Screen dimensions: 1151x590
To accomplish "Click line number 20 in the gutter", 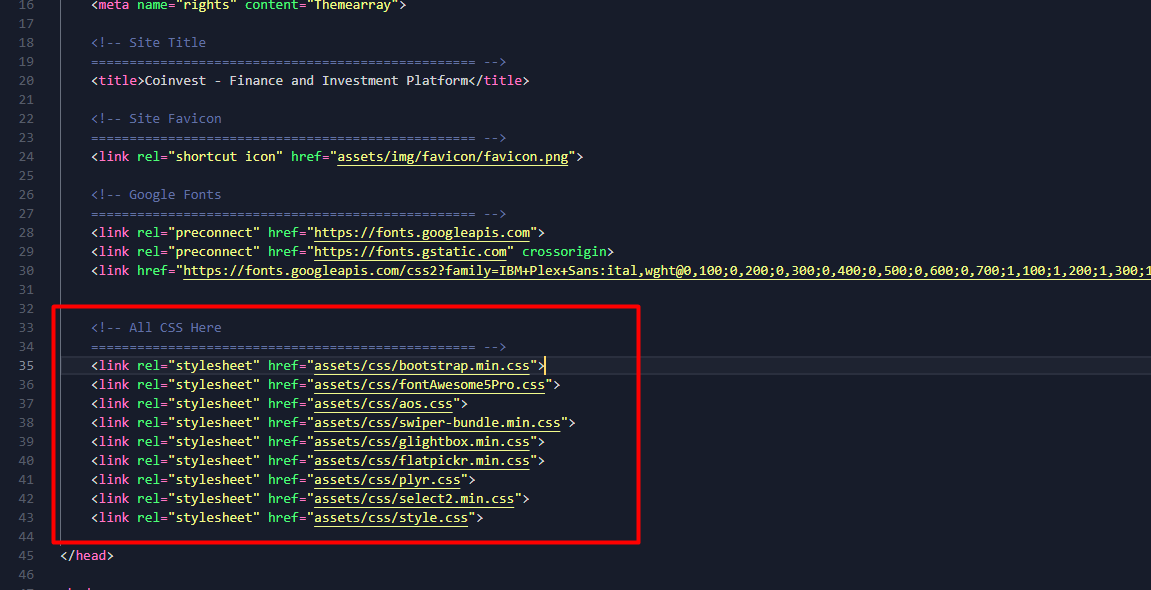I will (26, 81).
